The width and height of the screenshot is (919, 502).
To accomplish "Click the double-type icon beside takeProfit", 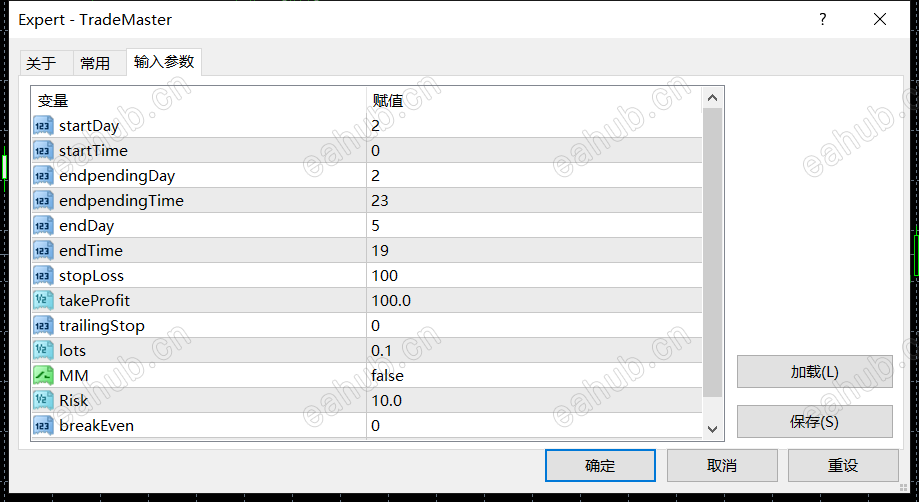I will (43, 301).
